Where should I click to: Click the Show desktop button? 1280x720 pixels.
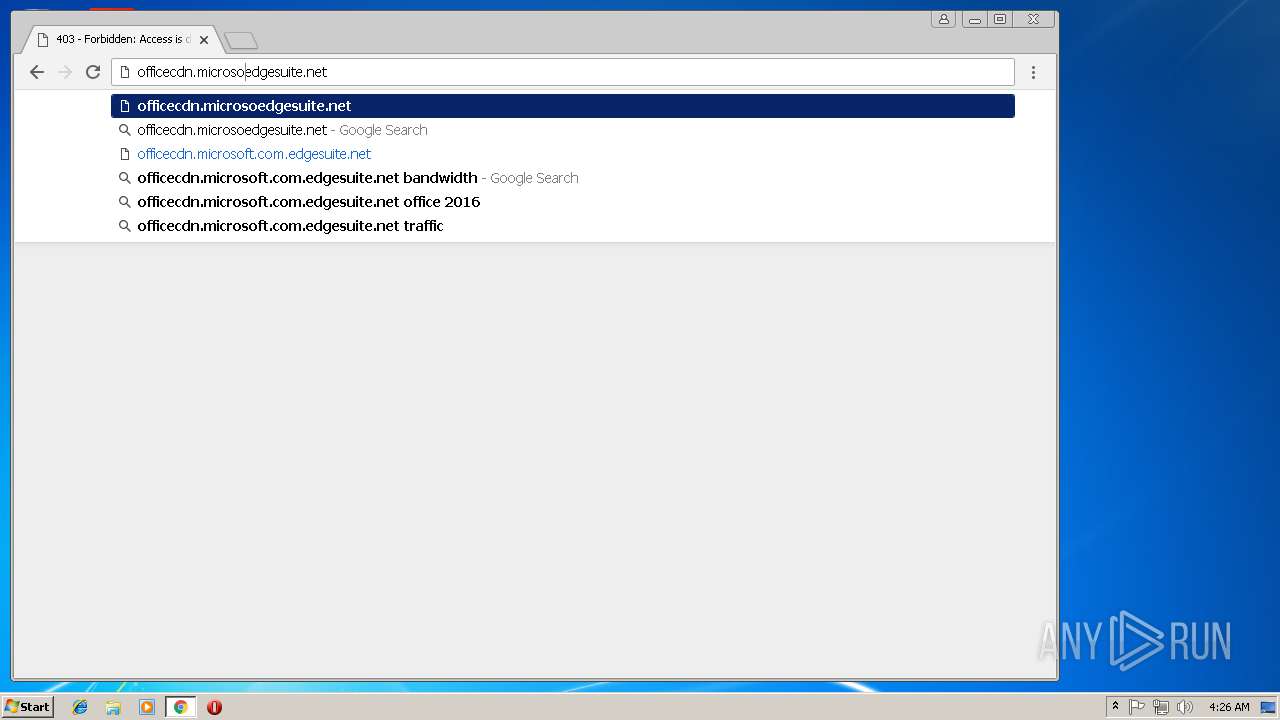(x=1269, y=707)
